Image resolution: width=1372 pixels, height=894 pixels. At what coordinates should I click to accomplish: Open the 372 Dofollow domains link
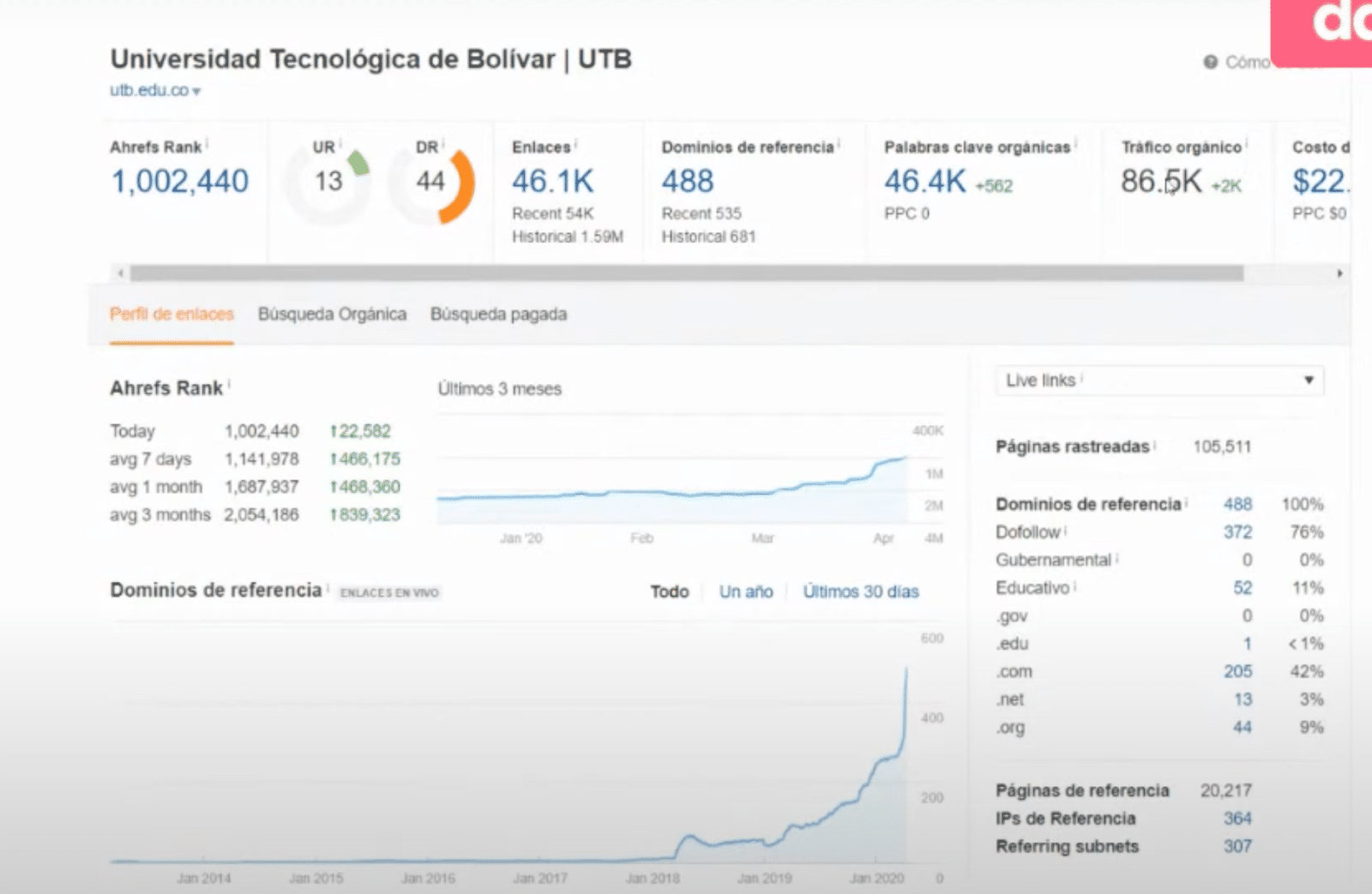click(1237, 532)
